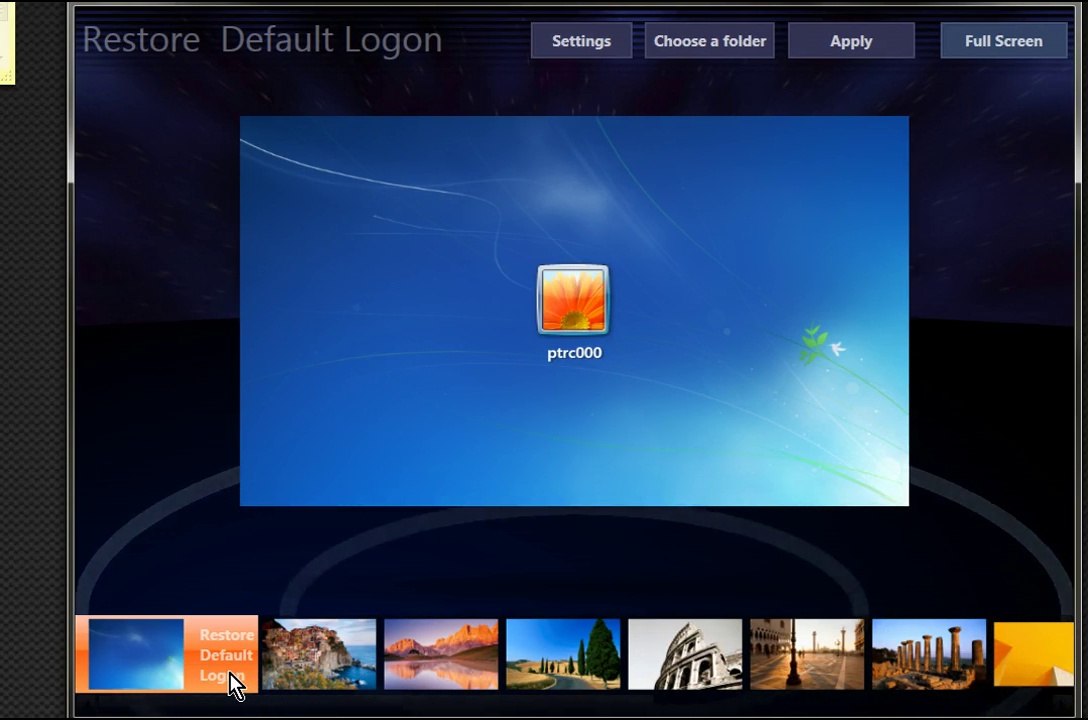This screenshot has height=720, width=1088.
Task: Select the black-and-white Colosseum thumbnail
Action: click(x=685, y=654)
